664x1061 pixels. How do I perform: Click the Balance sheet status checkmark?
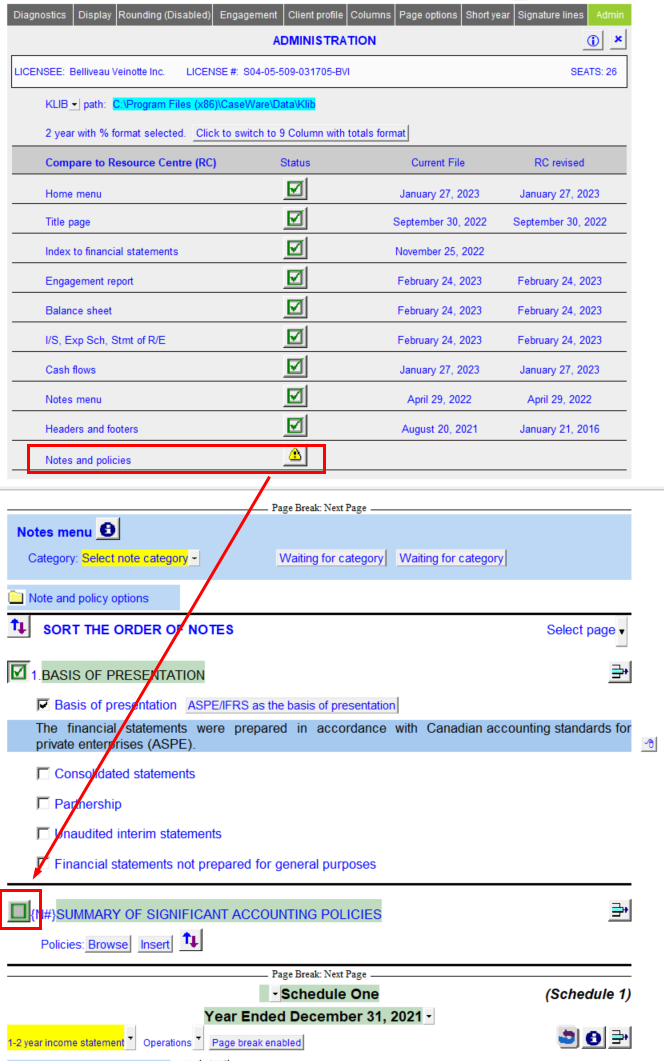pyautogui.click(x=295, y=307)
